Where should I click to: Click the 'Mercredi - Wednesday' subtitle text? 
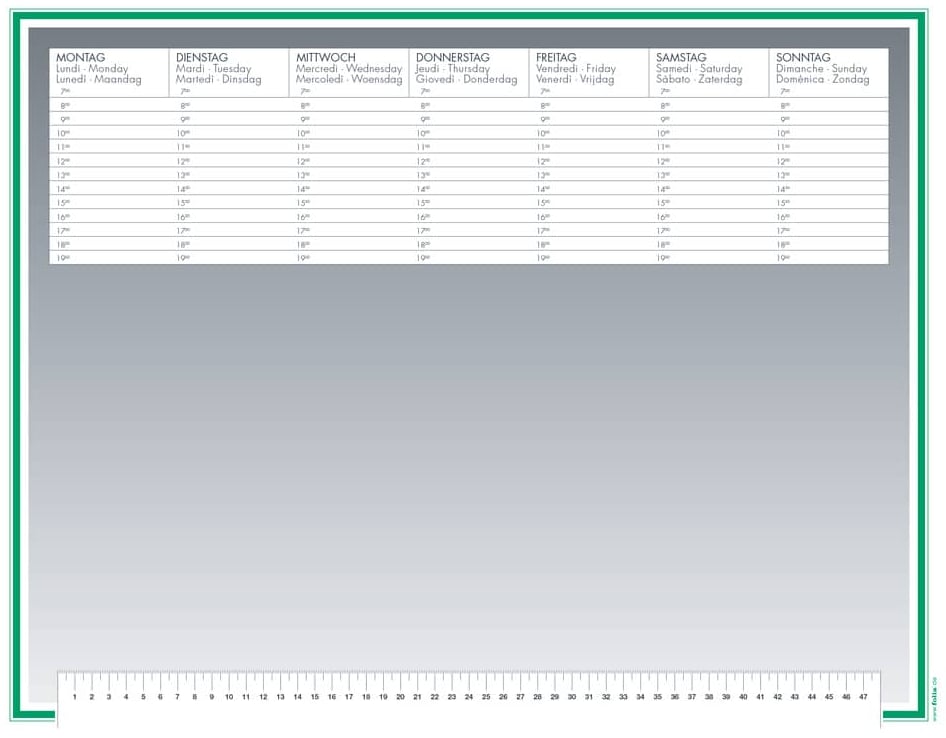349,69
